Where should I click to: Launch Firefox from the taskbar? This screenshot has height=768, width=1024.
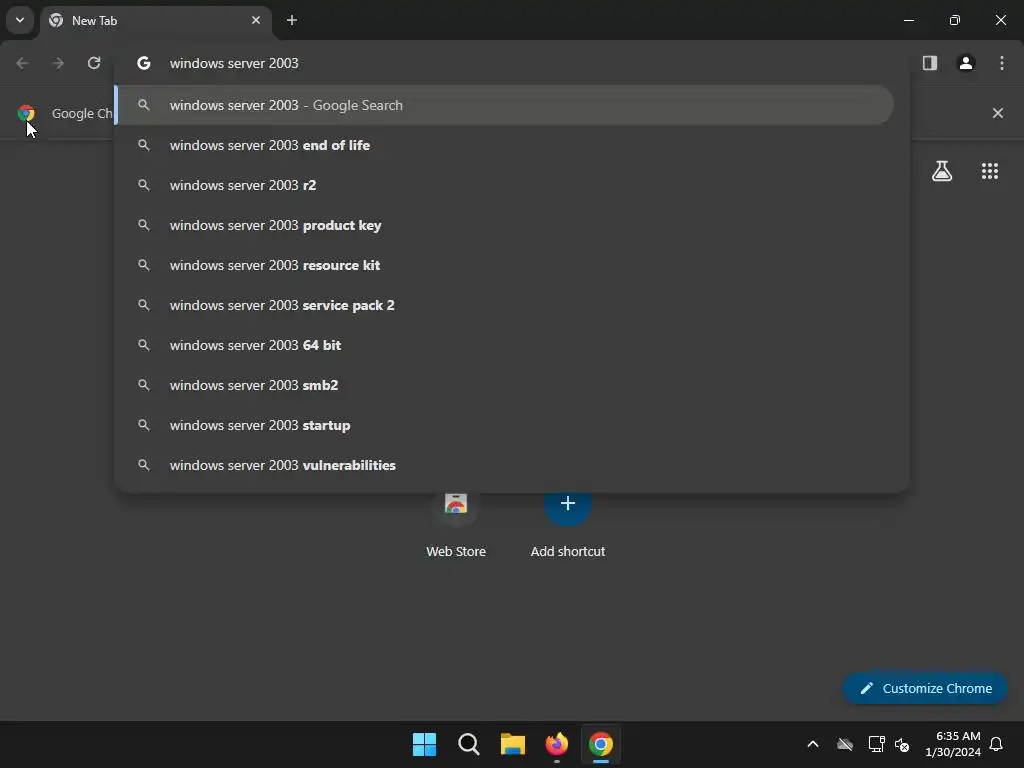(556, 744)
